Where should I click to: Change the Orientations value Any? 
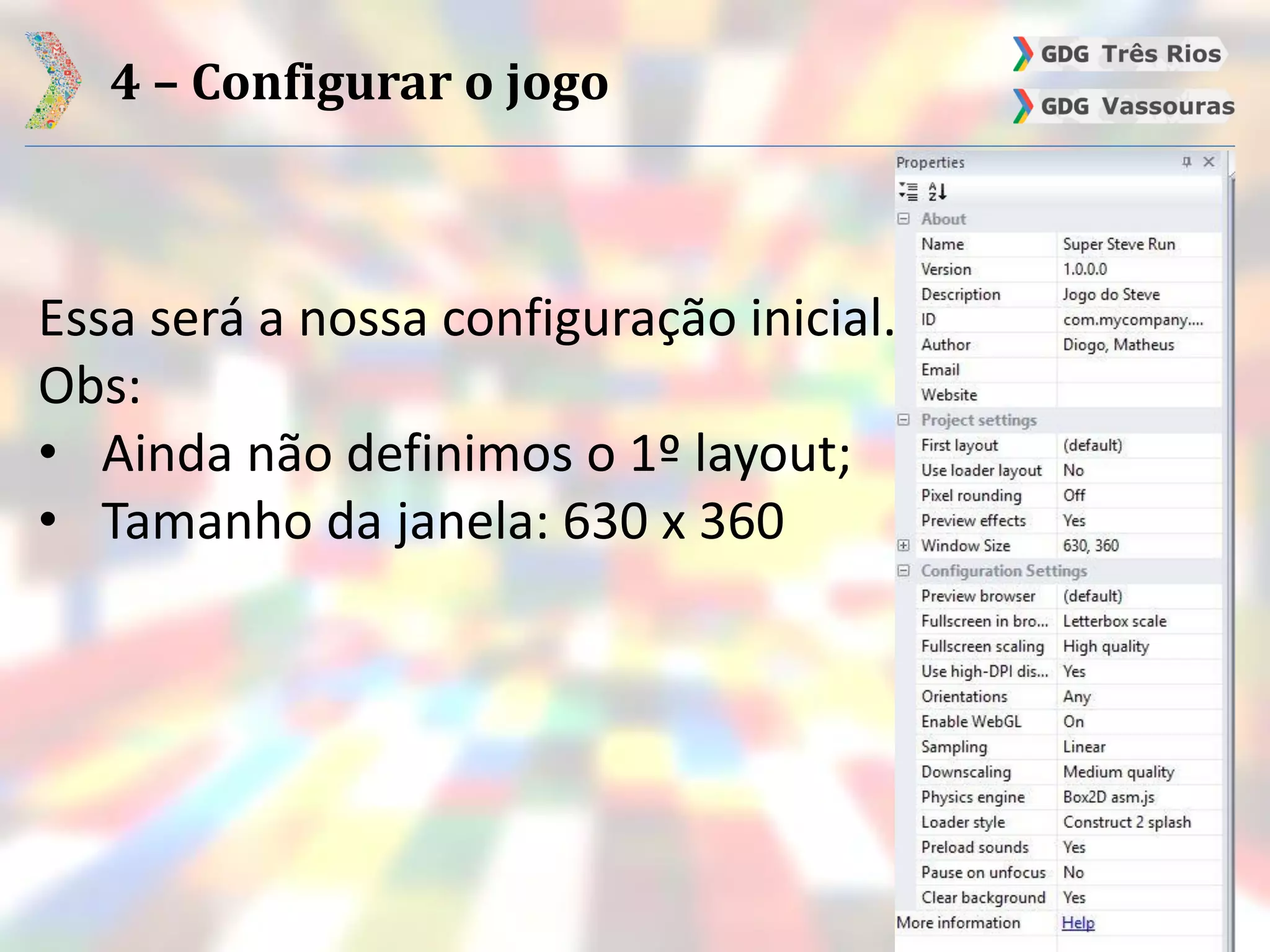[x=1139, y=697]
